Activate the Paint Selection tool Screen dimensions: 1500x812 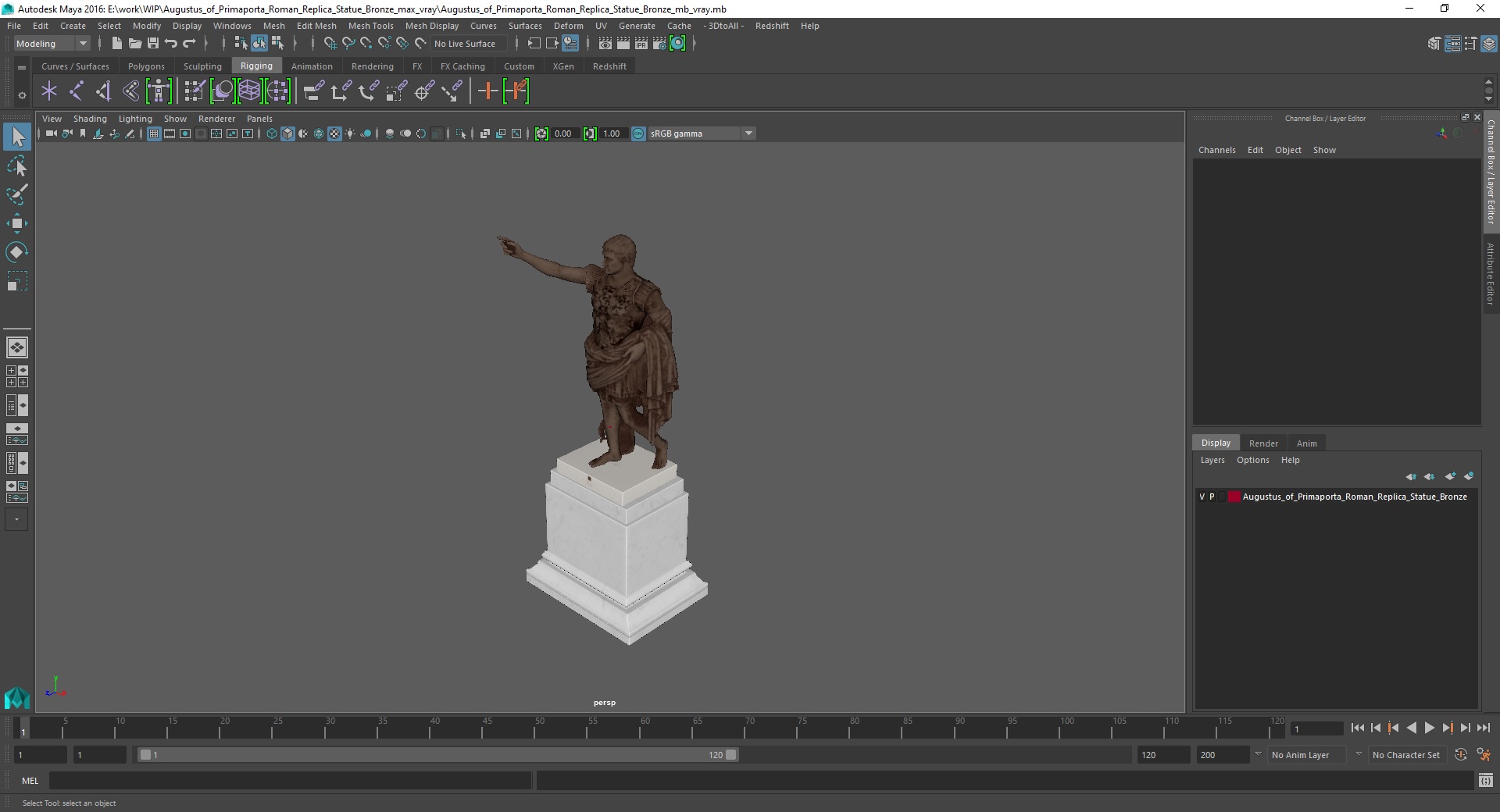[x=17, y=194]
